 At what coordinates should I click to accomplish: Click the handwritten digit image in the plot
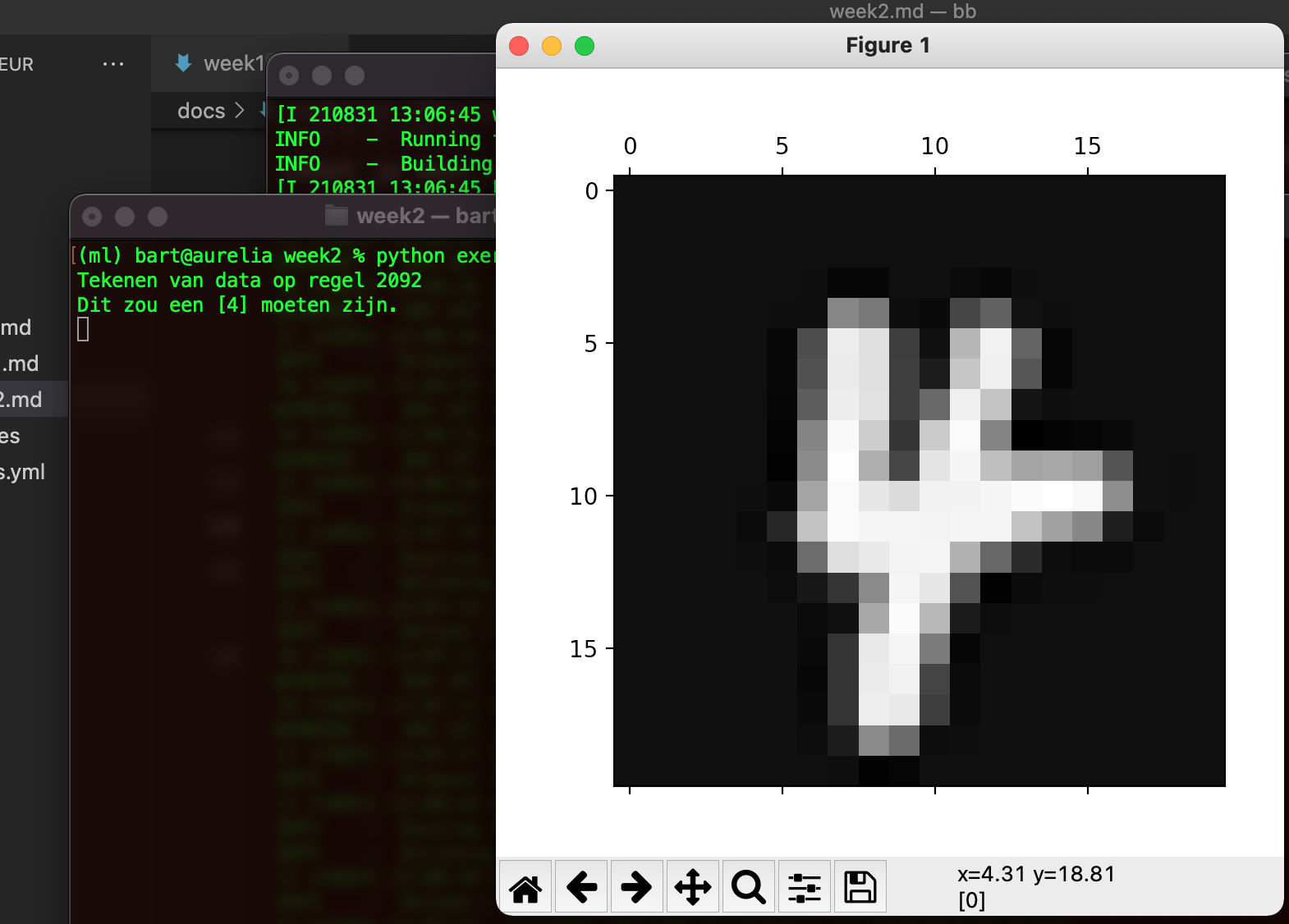(919, 481)
